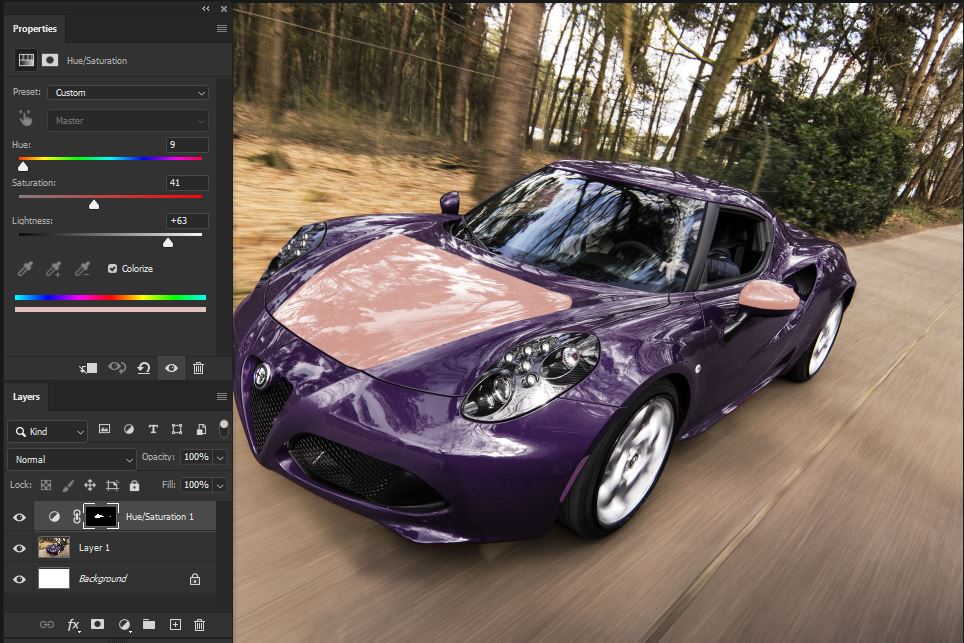Click the Lightness slider track
The image size is (964, 643).
[x=111, y=235]
